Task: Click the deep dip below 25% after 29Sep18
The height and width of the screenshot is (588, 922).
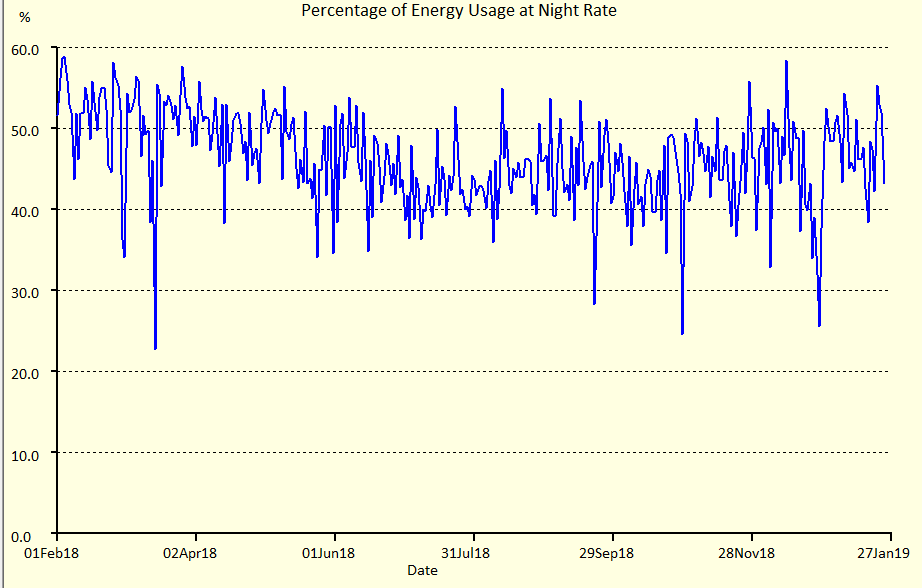Action: [x=682, y=333]
